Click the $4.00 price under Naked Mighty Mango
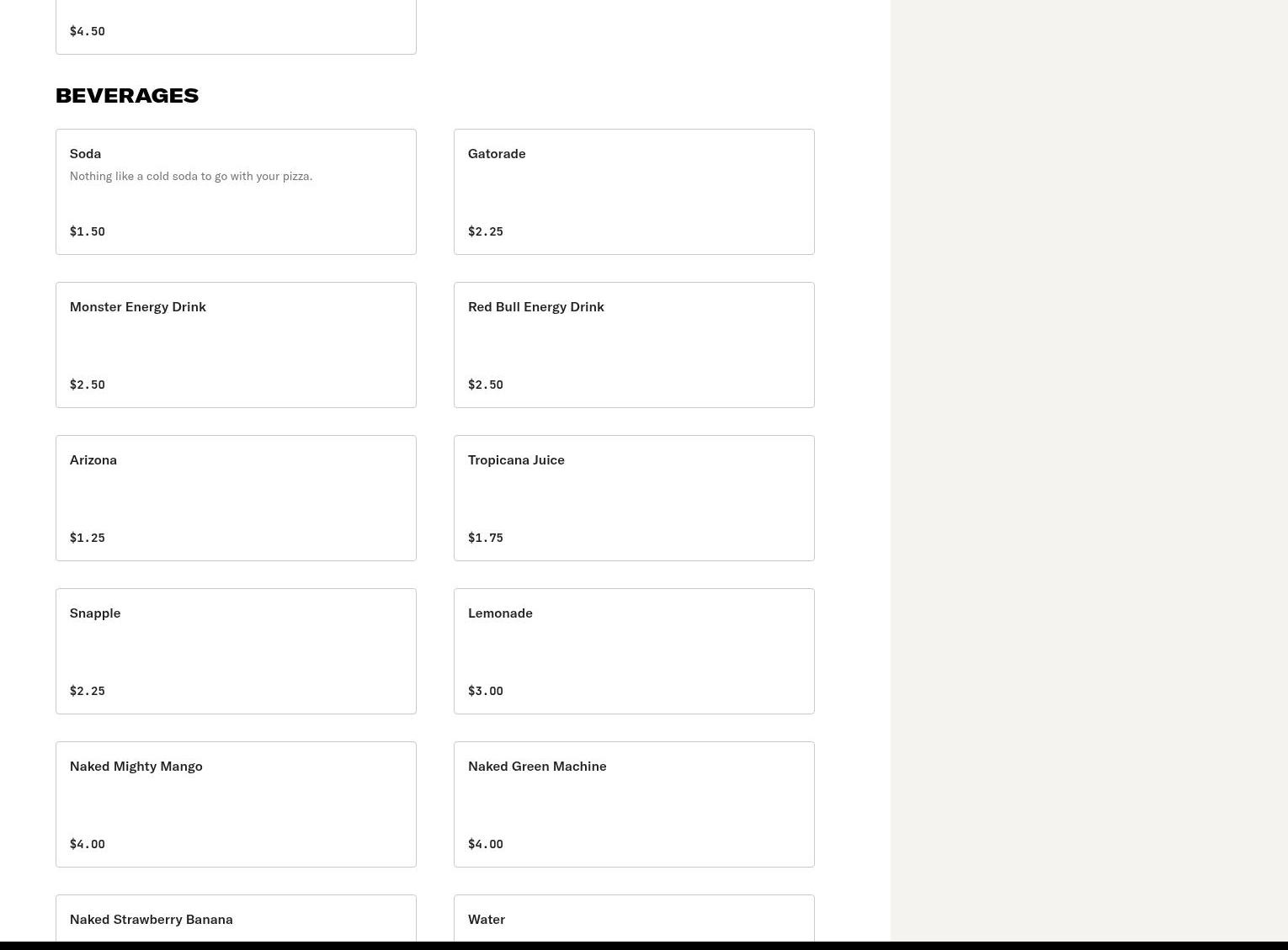 click(x=88, y=844)
